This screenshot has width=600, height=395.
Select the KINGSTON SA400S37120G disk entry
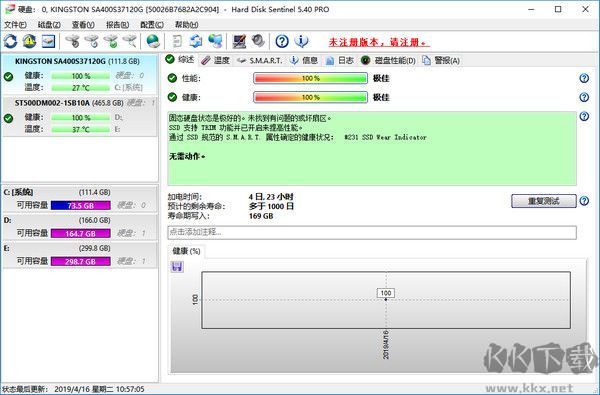tap(80, 75)
